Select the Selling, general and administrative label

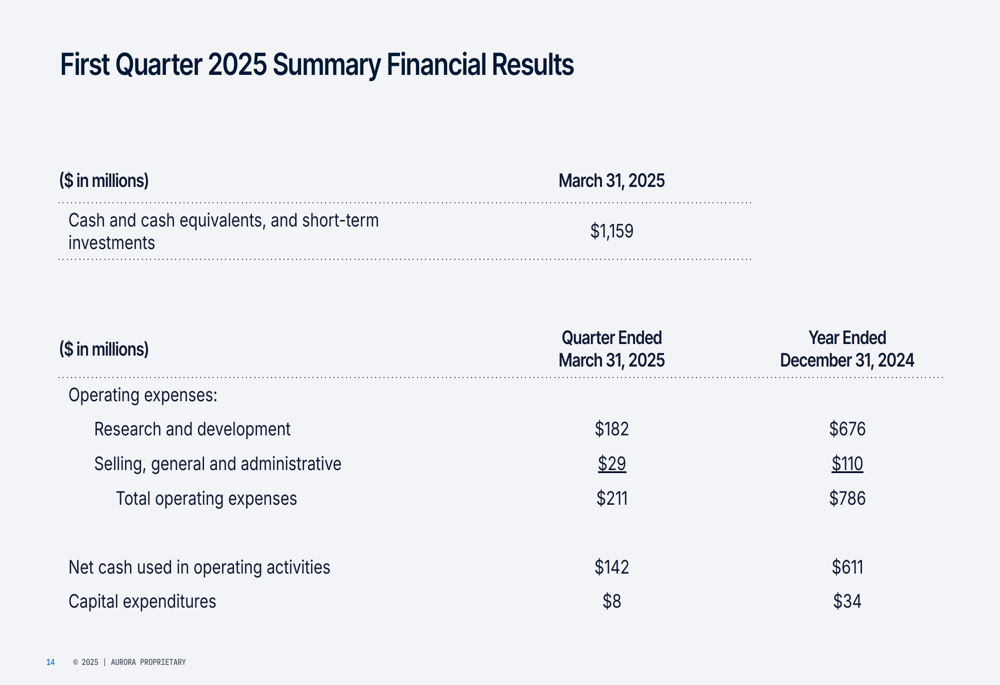[x=217, y=464]
